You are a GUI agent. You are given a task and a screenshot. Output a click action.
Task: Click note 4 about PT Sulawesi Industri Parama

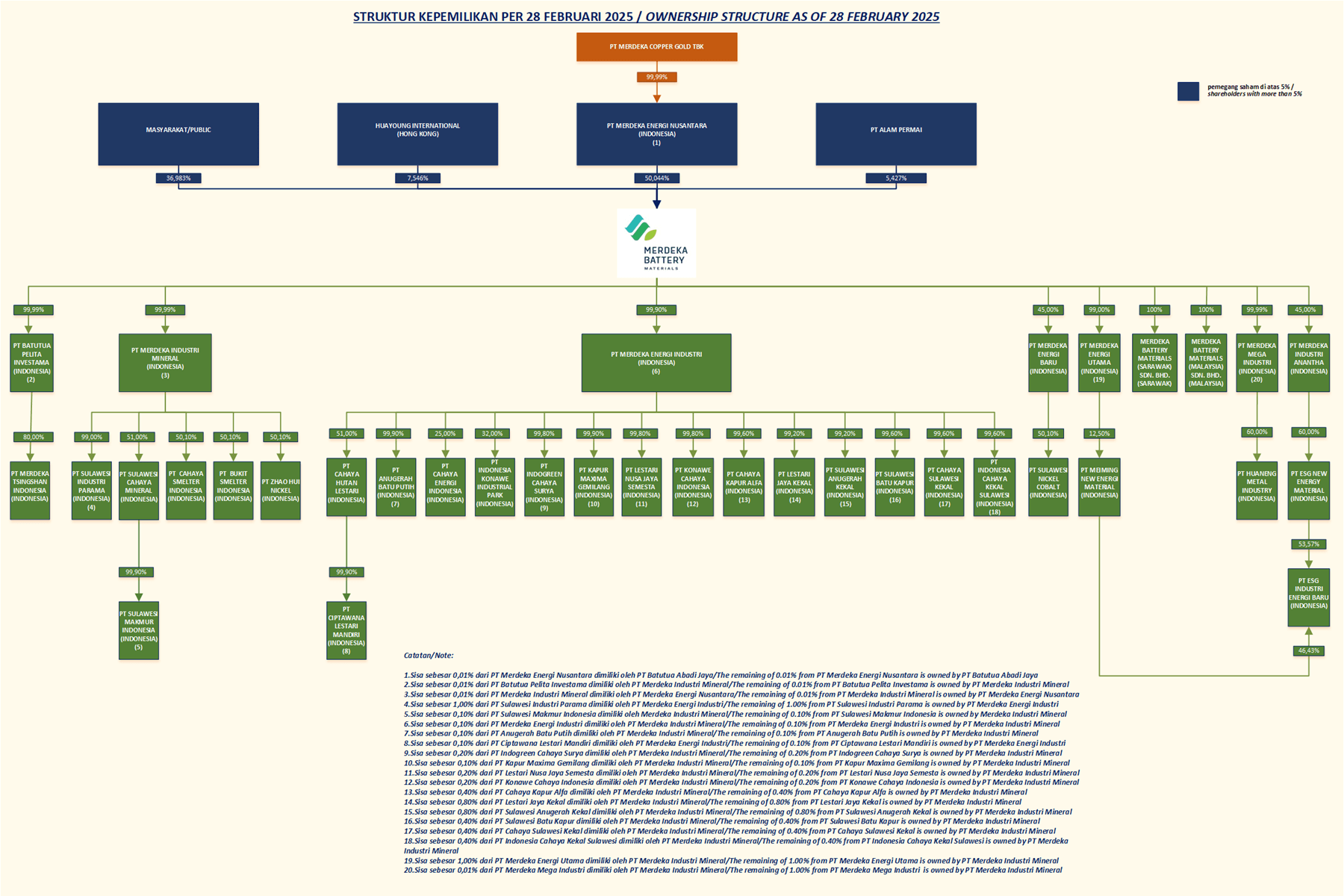click(x=731, y=704)
